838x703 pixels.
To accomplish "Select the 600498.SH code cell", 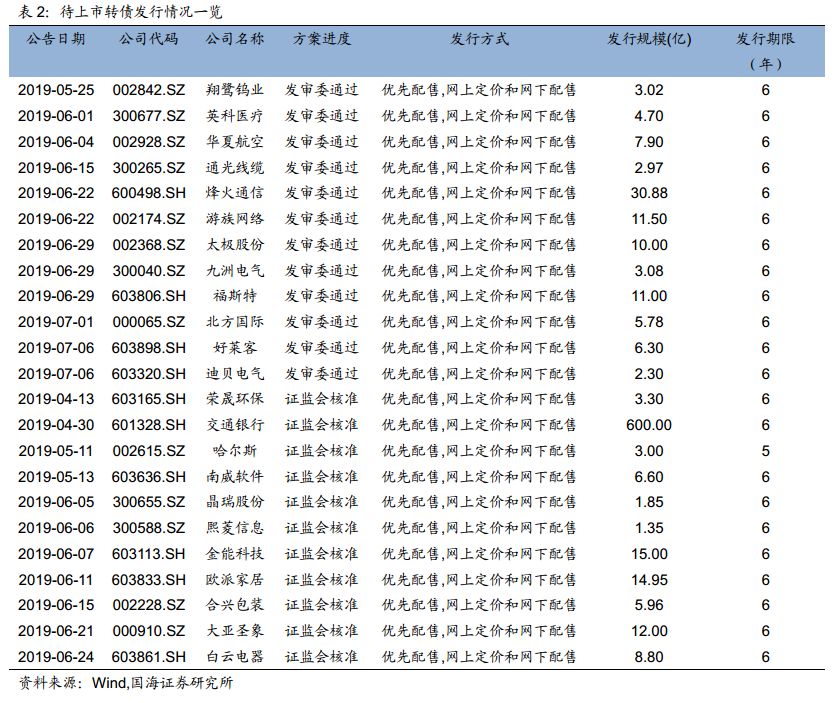I will click(x=148, y=193).
